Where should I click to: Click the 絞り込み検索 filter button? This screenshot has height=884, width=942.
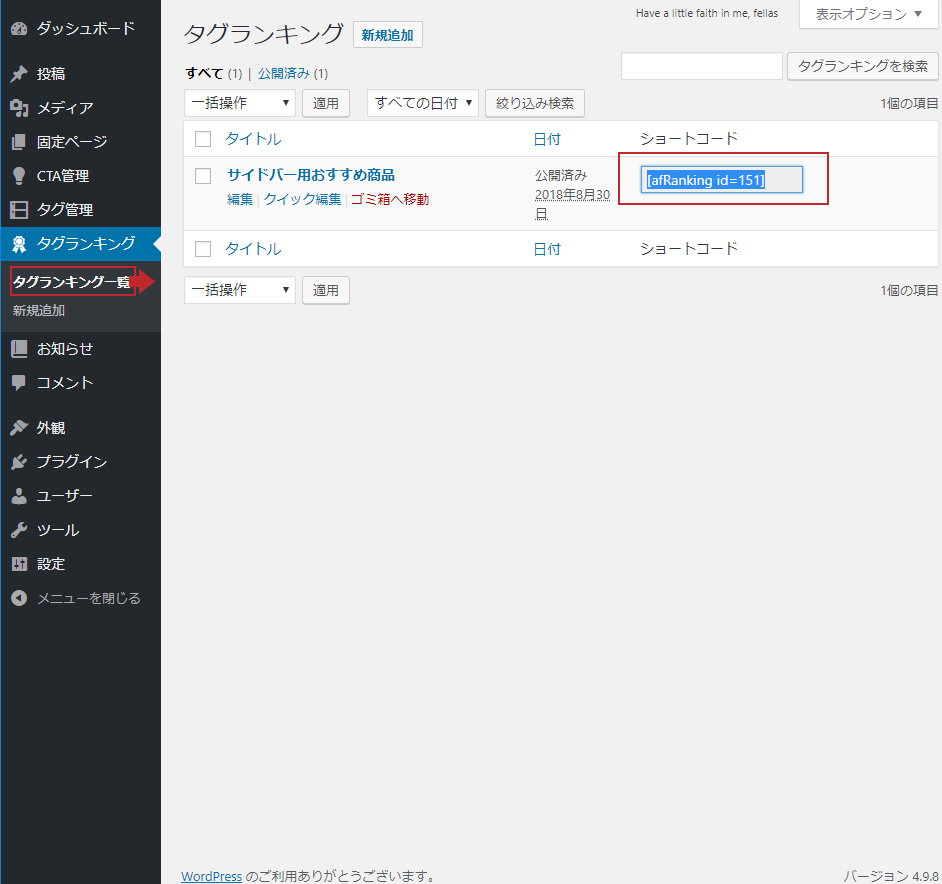(535, 103)
